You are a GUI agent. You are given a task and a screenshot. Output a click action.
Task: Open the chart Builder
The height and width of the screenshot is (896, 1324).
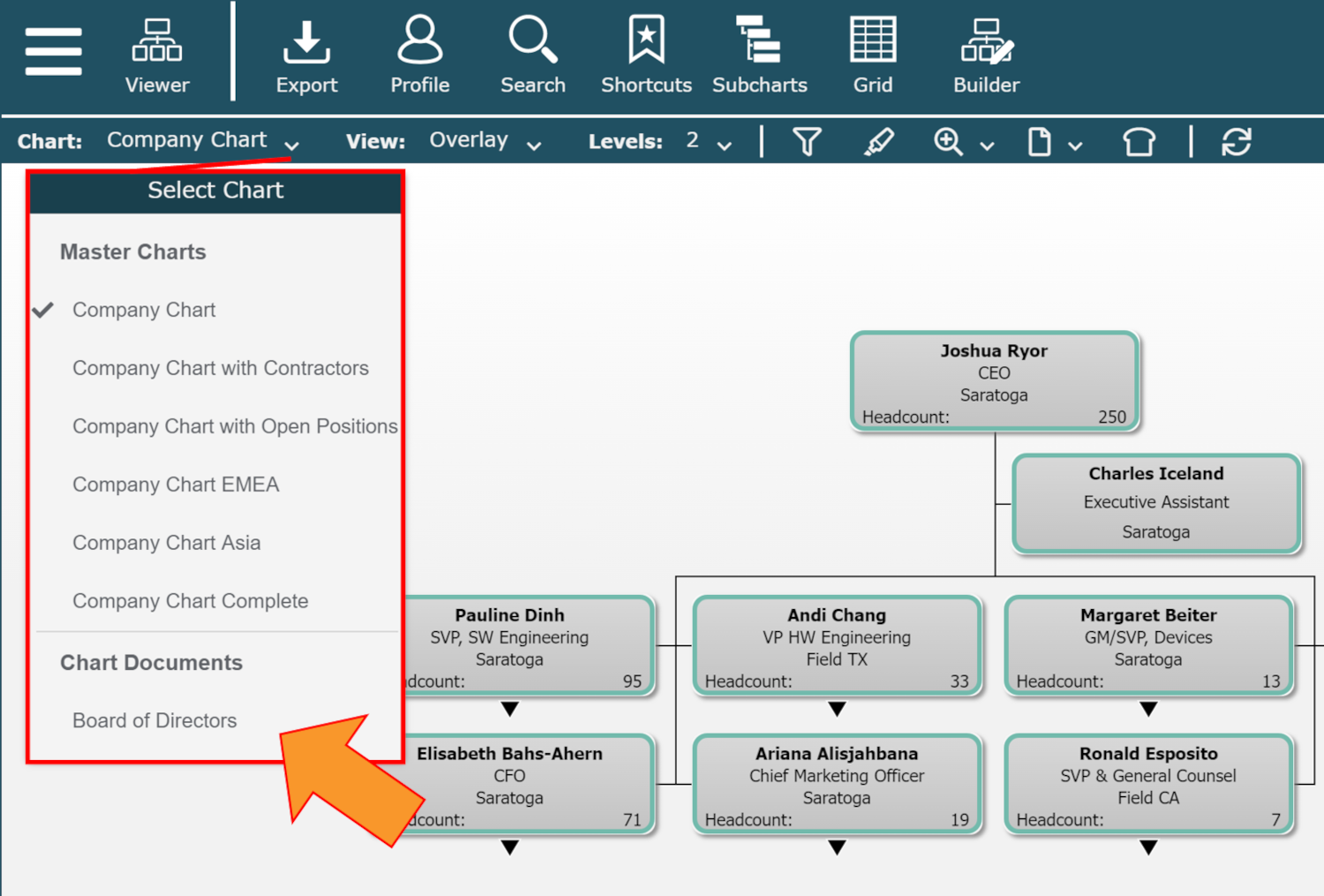(986, 56)
